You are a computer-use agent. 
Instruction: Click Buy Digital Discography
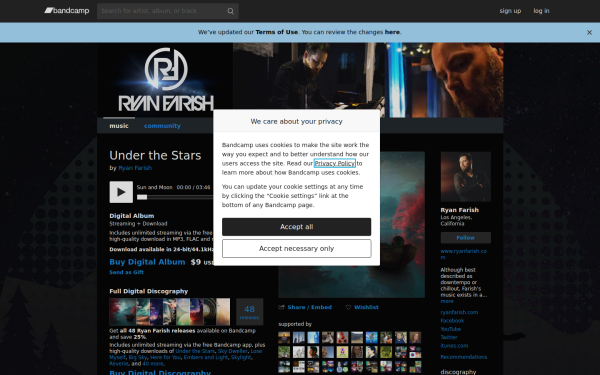160,372
